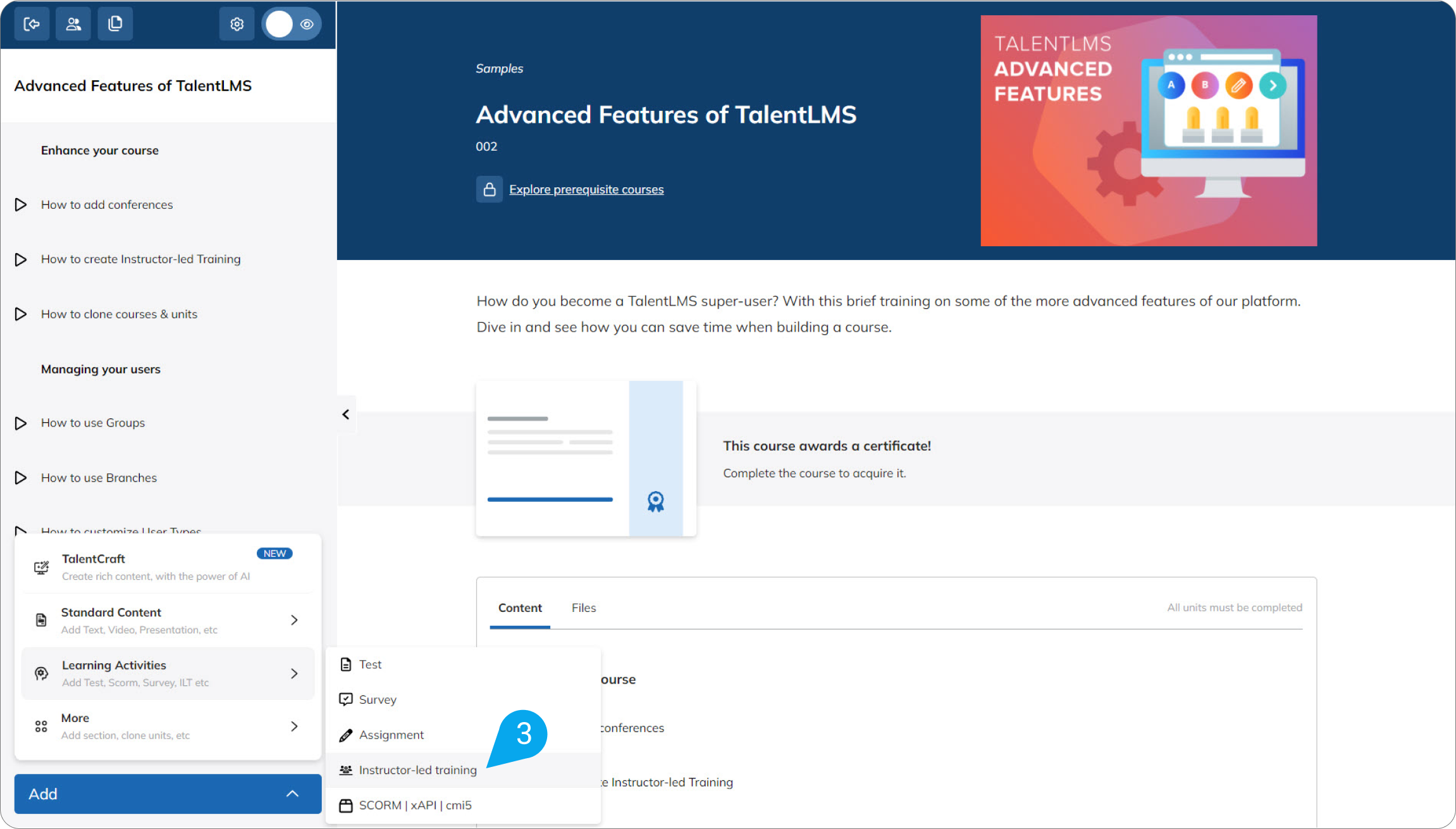
Task: Click the lock icon beside prerequisite courses
Action: pos(489,189)
